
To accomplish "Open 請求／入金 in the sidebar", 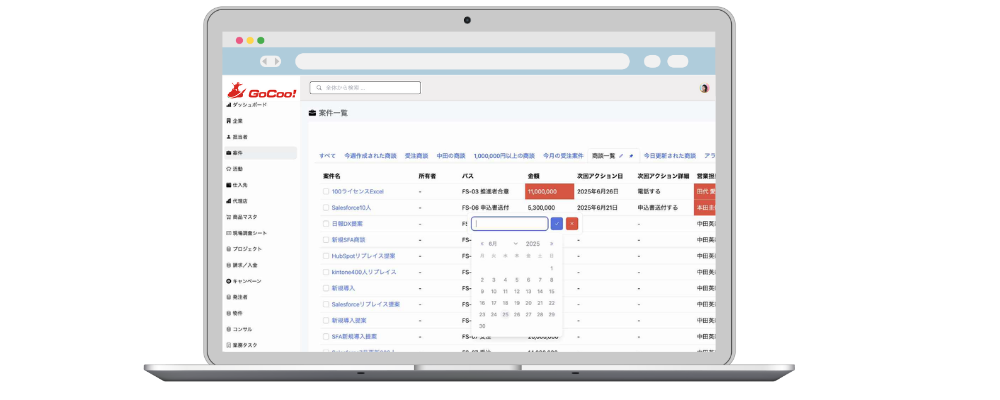I will pos(242,265).
